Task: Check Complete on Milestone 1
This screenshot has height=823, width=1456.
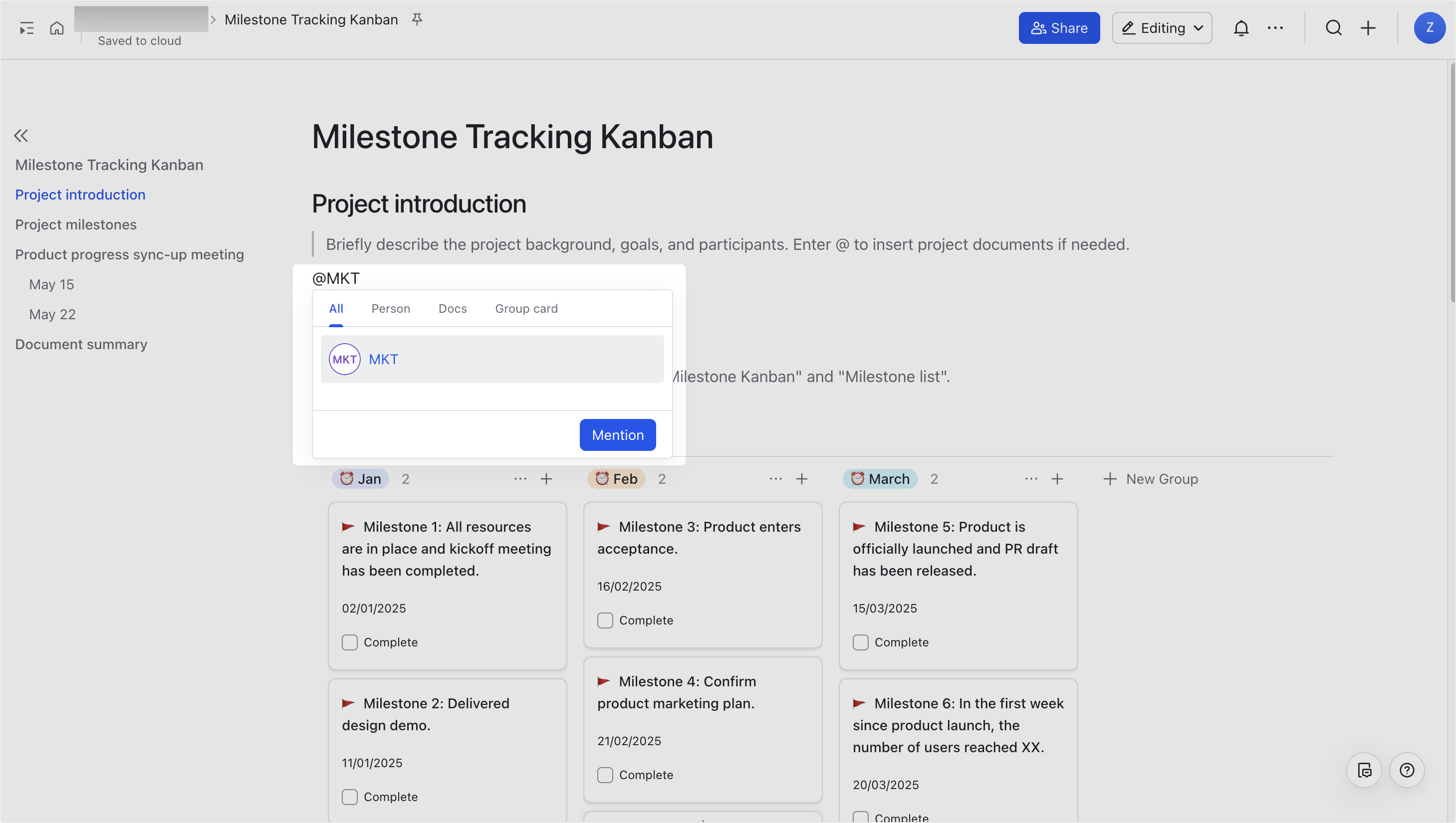Action: [349, 642]
